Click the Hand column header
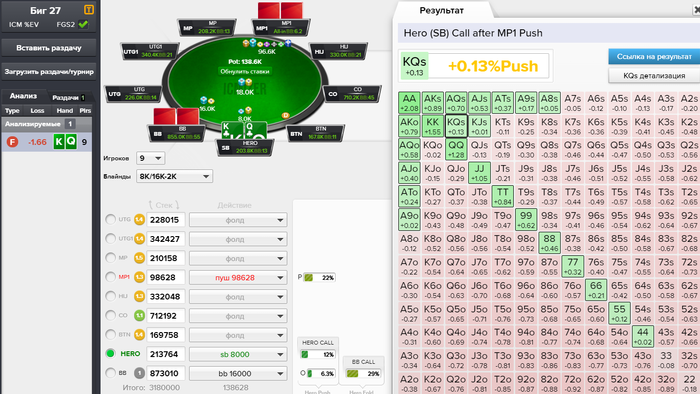 64,111
